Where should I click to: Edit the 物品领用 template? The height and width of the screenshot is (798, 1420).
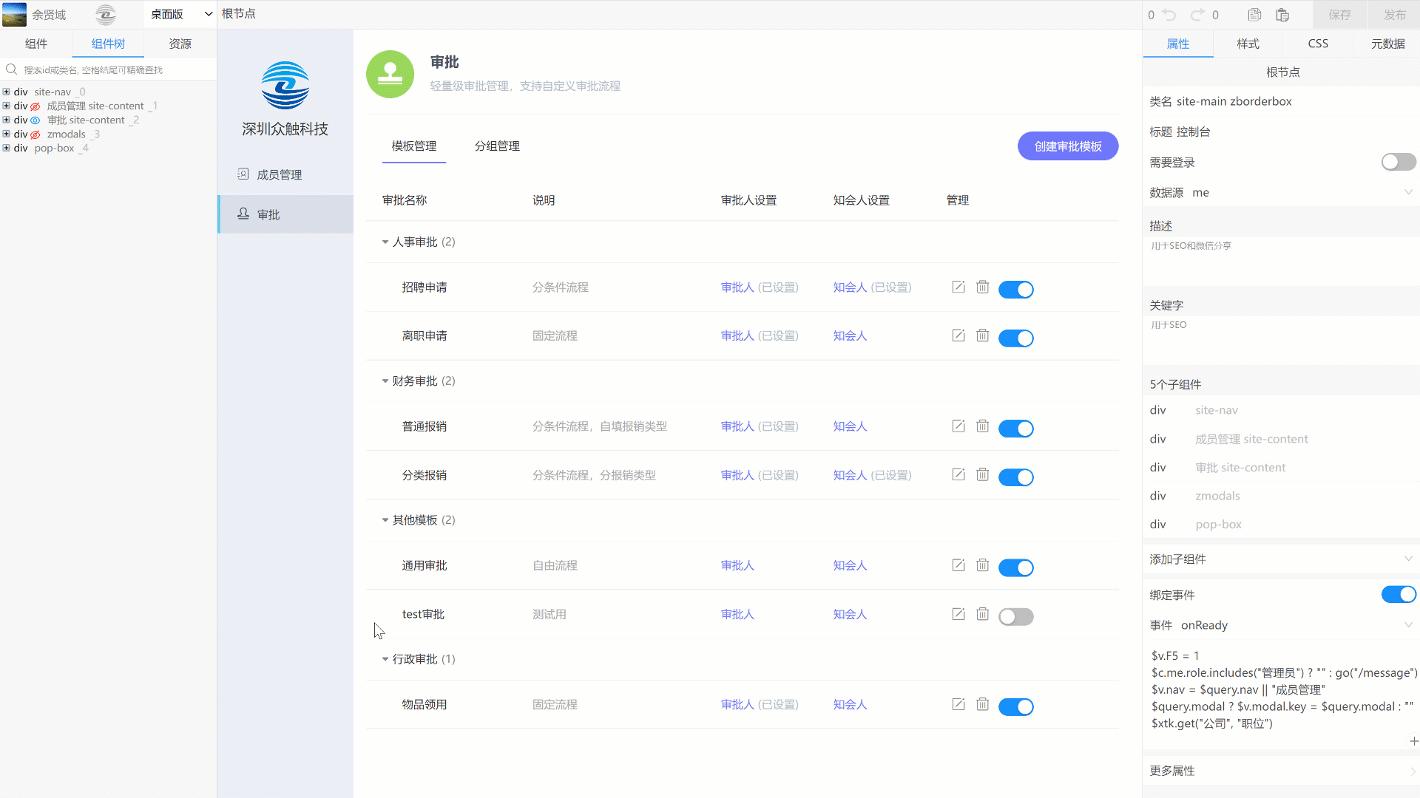(x=958, y=704)
